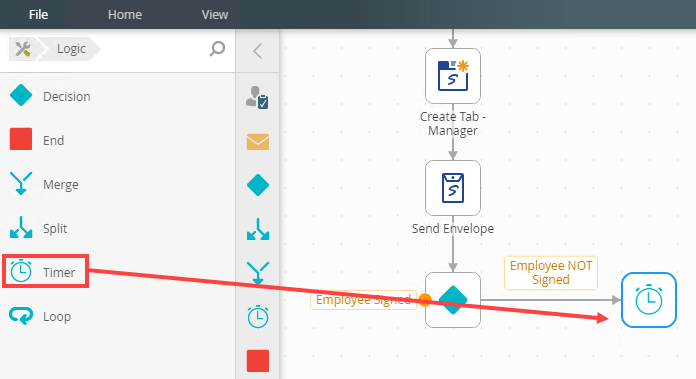Select the Create Tab - Manager step

click(x=453, y=76)
